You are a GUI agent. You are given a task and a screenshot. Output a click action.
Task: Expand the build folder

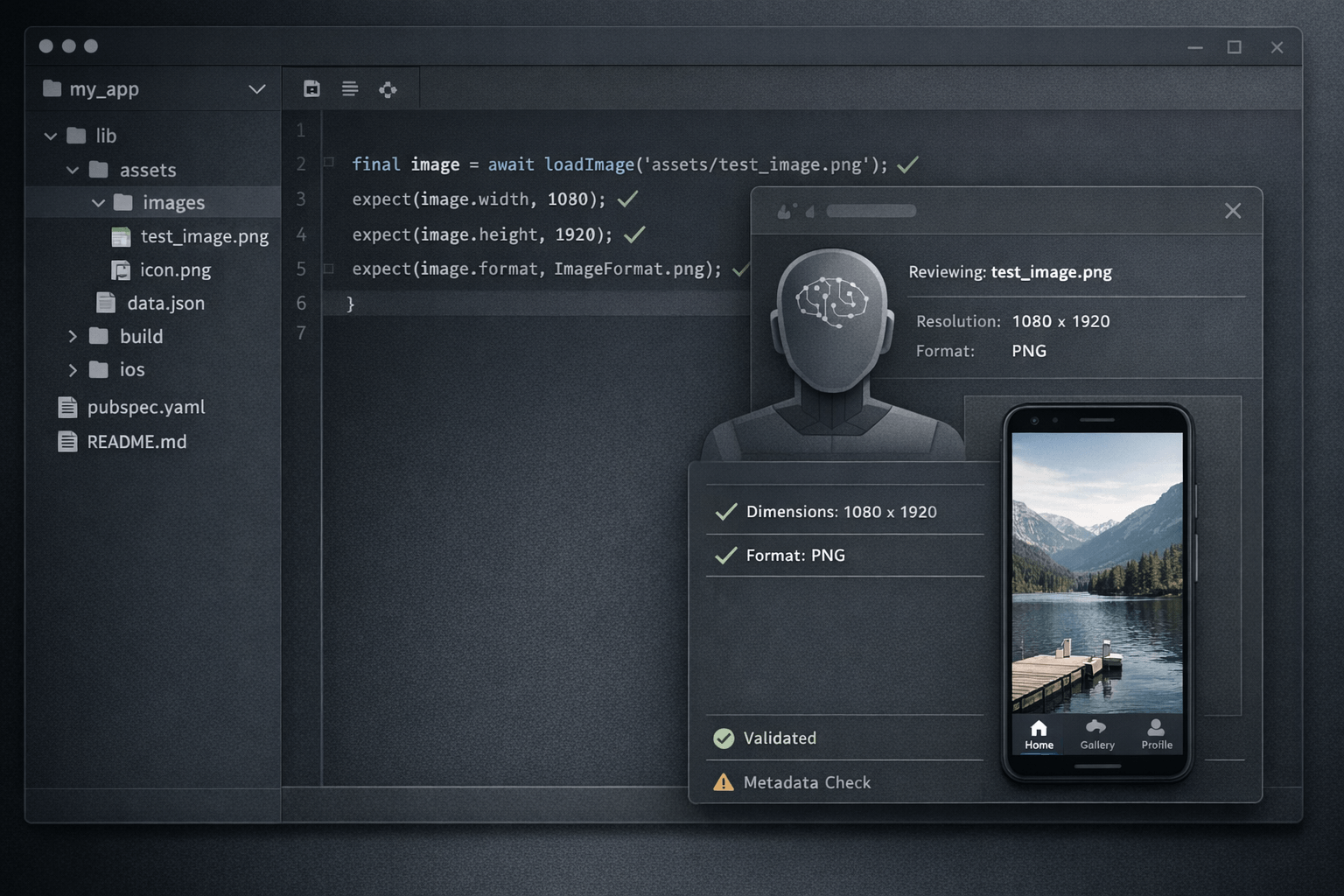click(73, 336)
